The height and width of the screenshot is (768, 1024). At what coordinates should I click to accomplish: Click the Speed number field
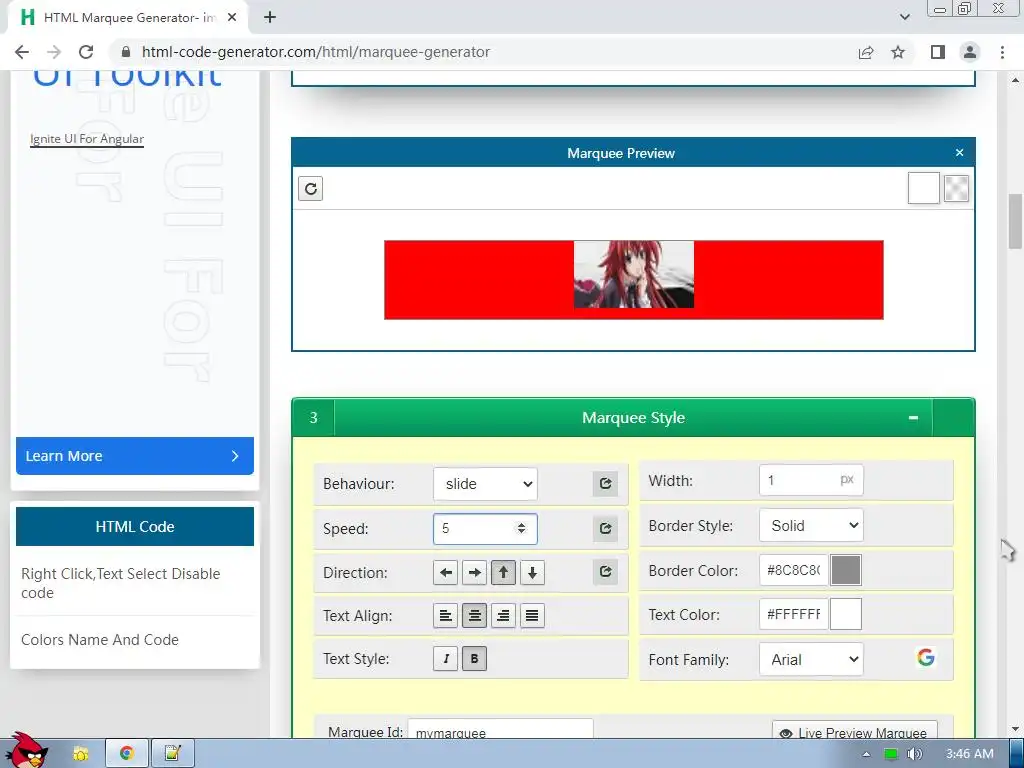point(485,528)
